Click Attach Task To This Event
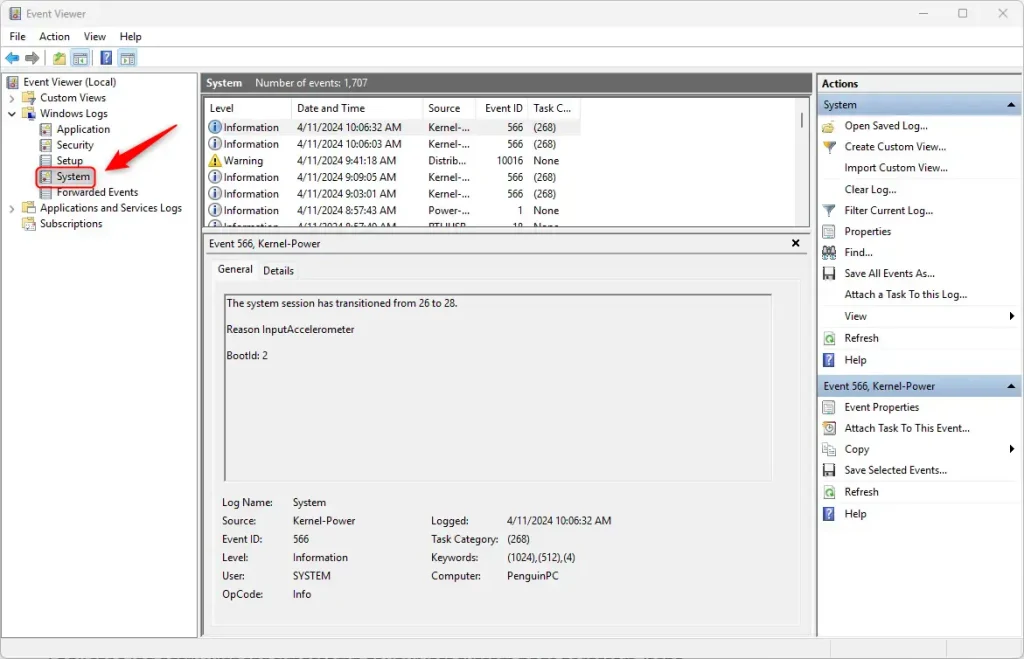1024x659 pixels. click(x=906, y=428)
